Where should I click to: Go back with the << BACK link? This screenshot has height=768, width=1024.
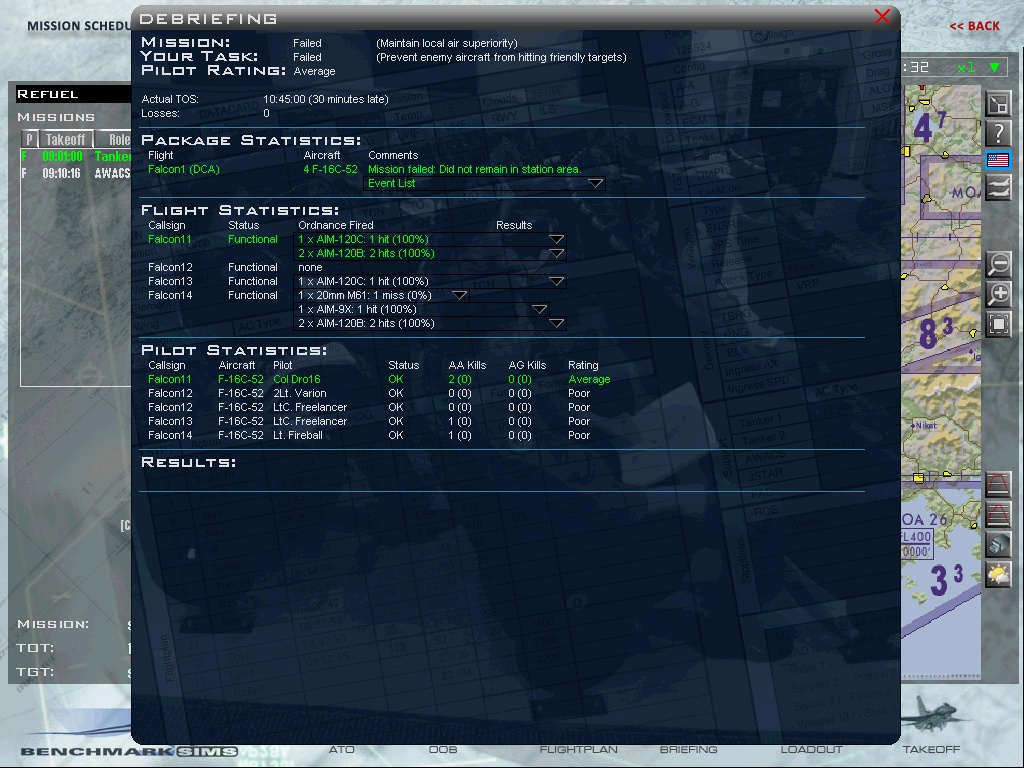[x=974, y=26]
